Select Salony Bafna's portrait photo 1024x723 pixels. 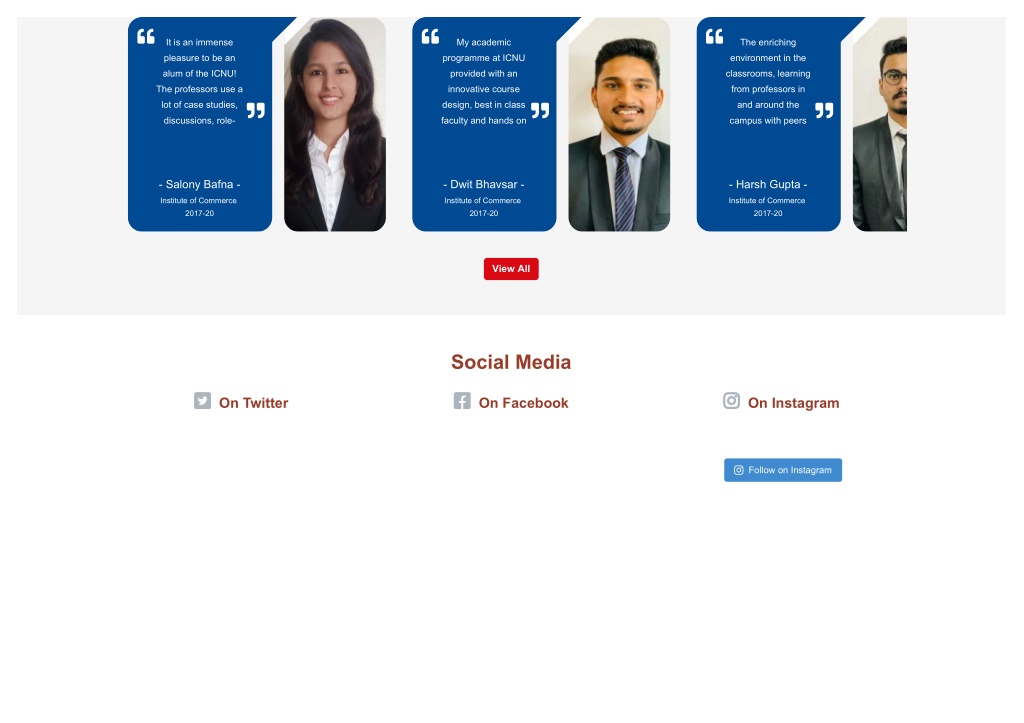pyautogui.click(x=335, y=124)
